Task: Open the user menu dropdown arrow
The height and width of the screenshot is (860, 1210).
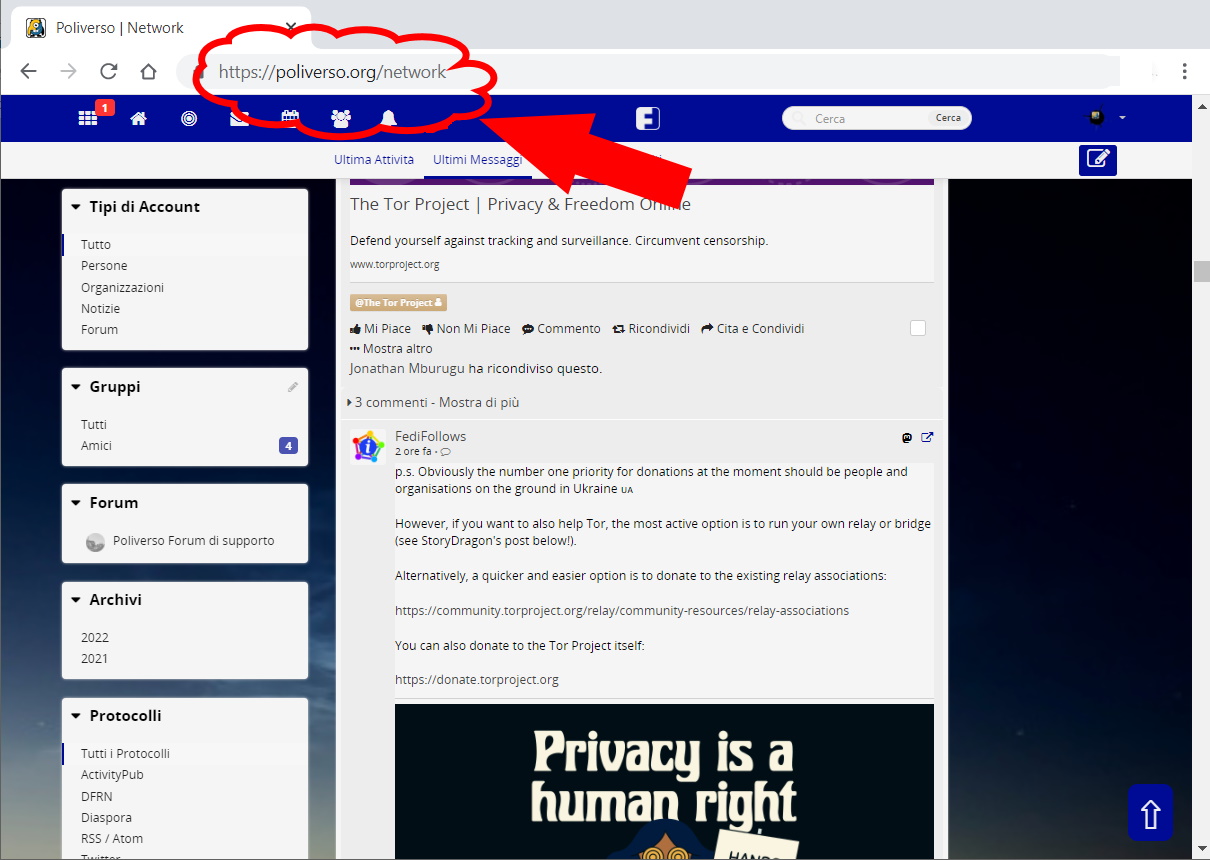Action: (1122, 118)
